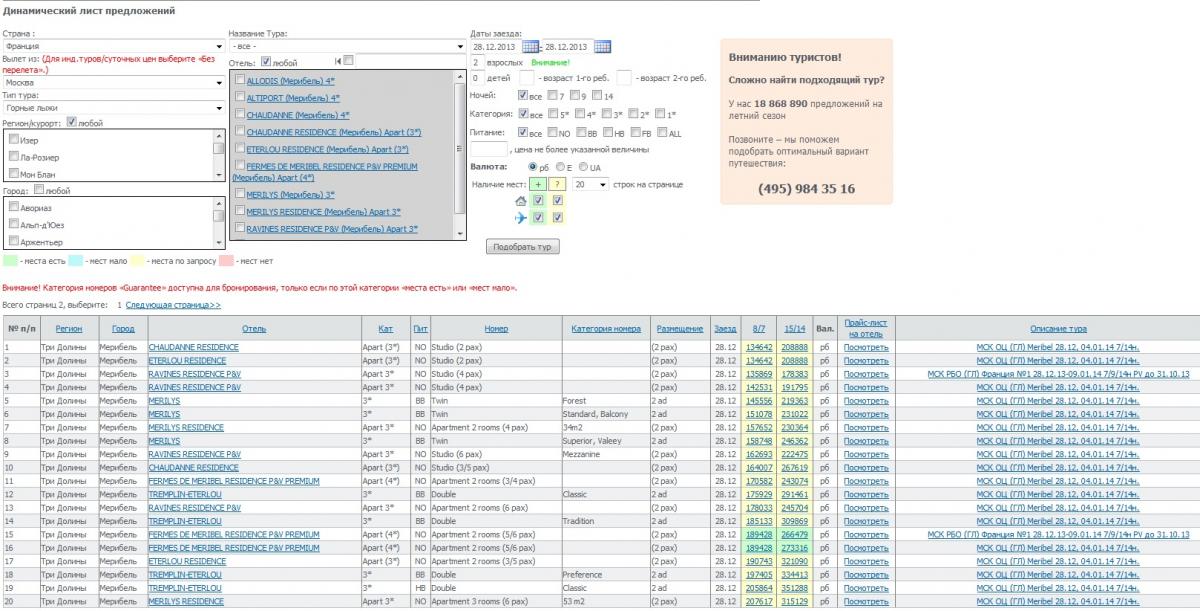1200x611 pixels.
Task: Click the children count input field
Action: coord(477,78)
